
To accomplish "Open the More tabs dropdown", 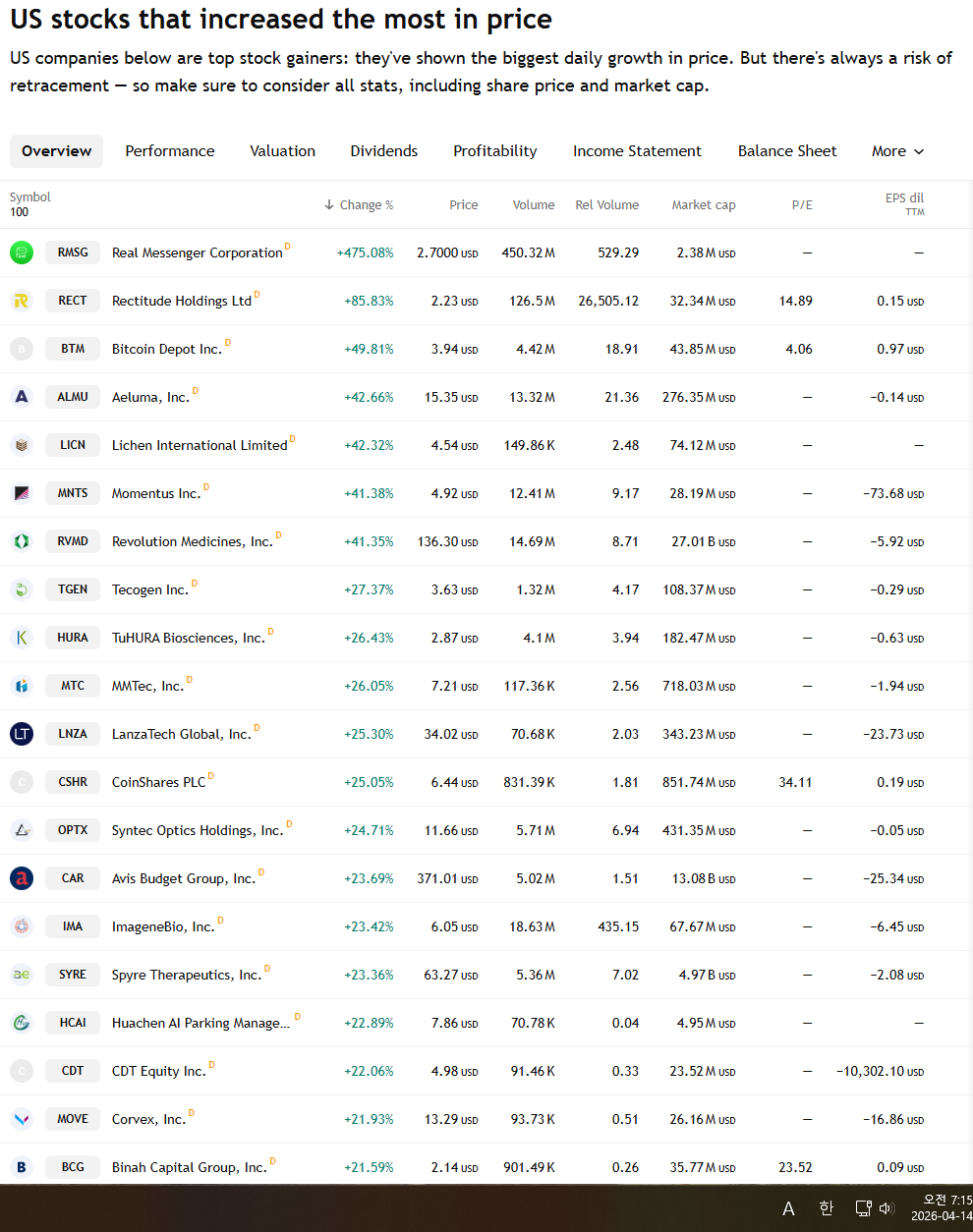I will click(898, 151).
